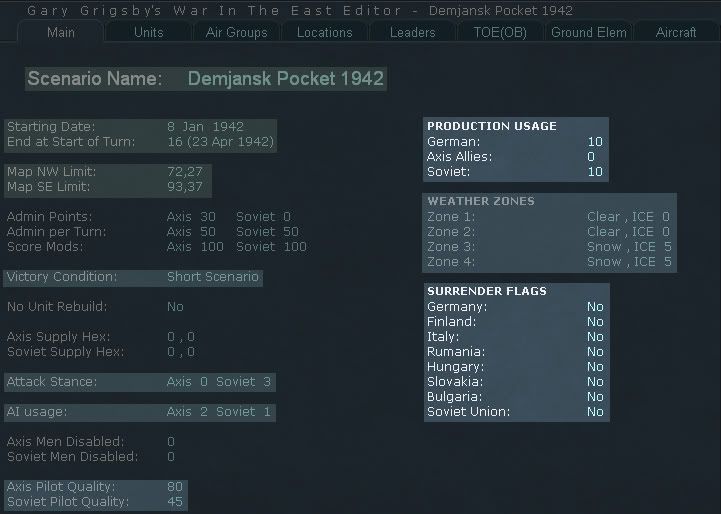Image resolution: width=721 pixels, height=514 pixels.
Task: Select the Leaders tab
Action: click(x=412, y=32)
